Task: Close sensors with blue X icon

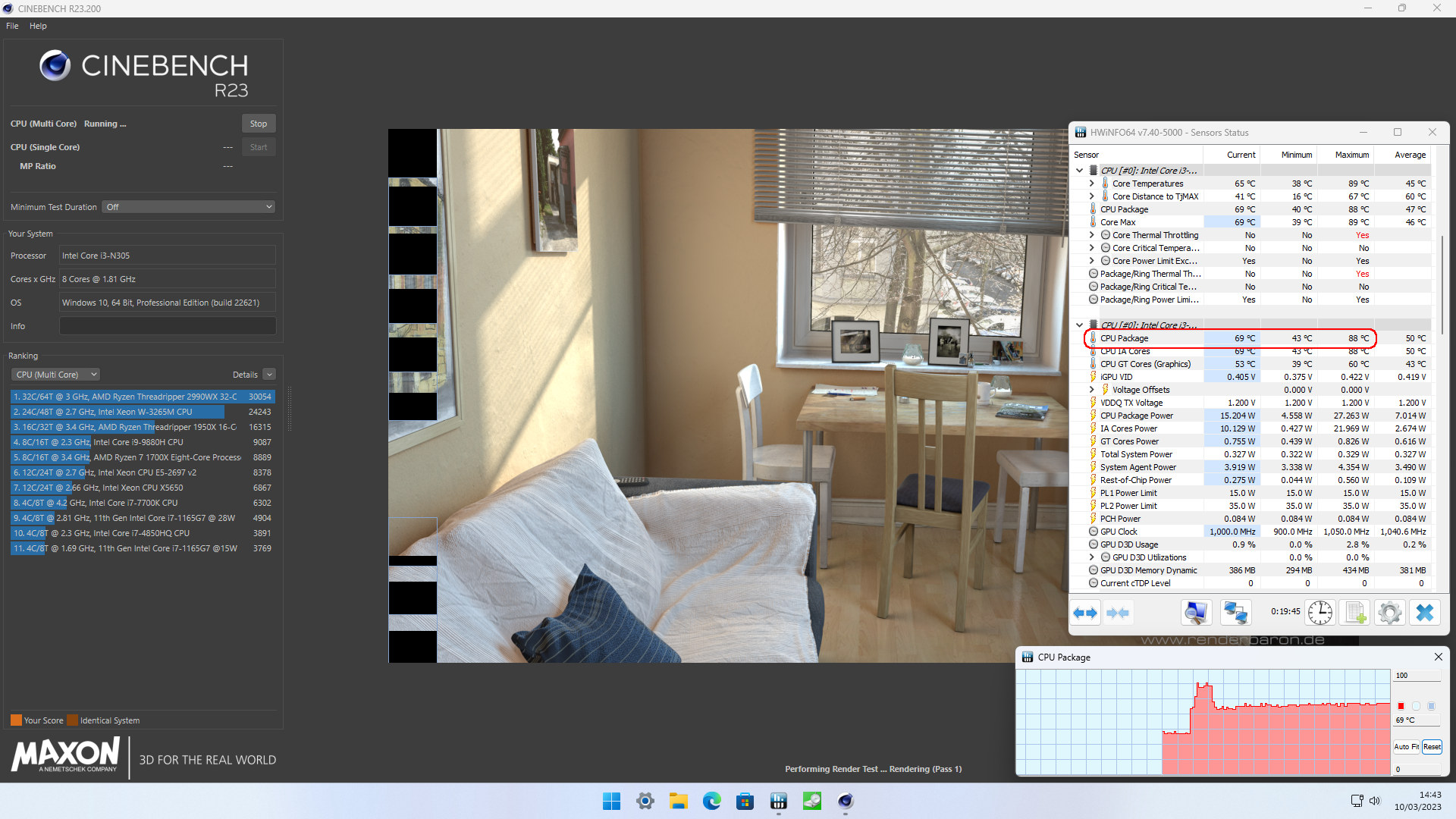Action: pos(1425,613)
